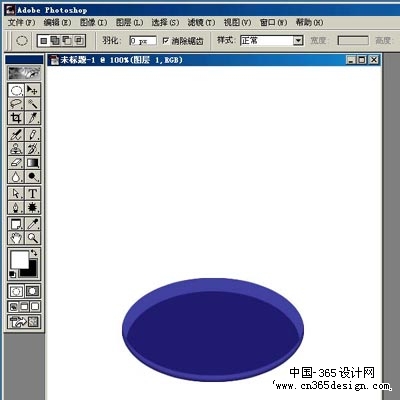Swap foreground and background colors arrow
Viewport: 400px width, 400px height.
point(34,253)
